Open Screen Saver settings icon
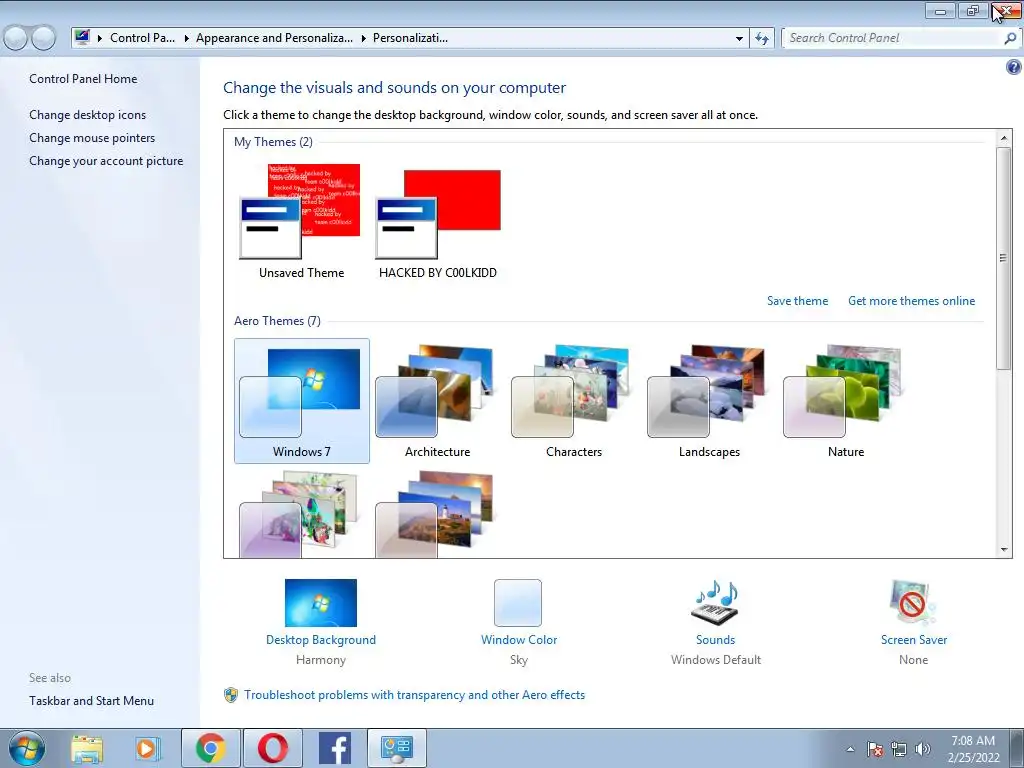Viewport: 1024px width, 768px height. coord(913,602)
